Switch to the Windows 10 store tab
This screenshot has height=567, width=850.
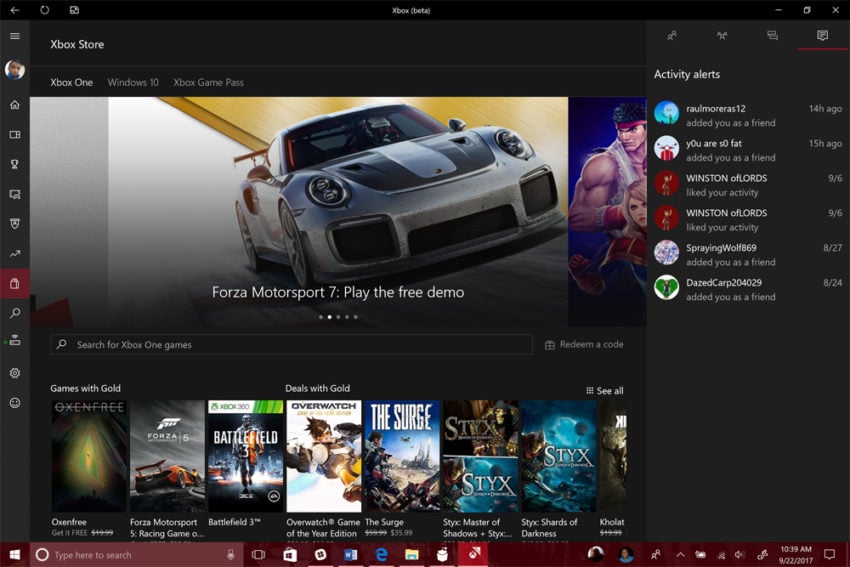(133, 83)
